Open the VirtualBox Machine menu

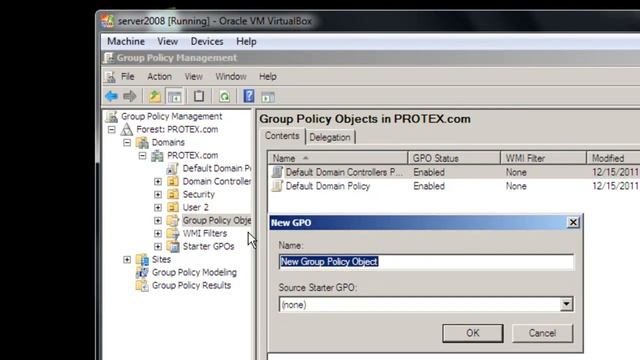click(x=126, y=42)
